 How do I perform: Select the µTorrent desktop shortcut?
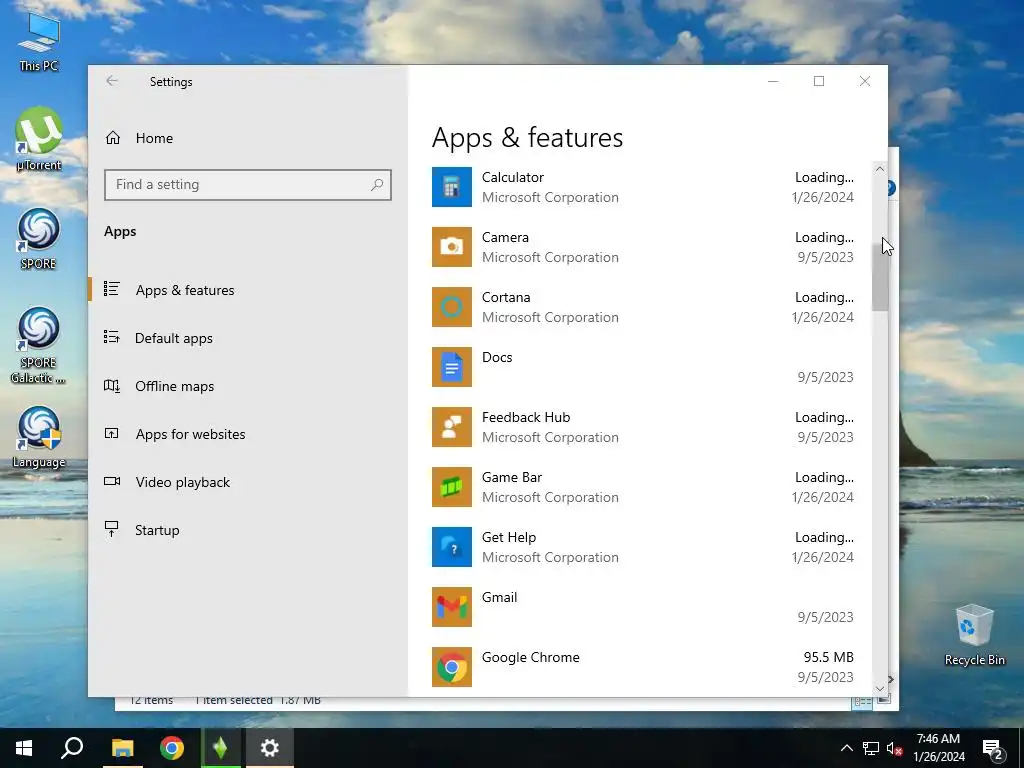[39, 139]
